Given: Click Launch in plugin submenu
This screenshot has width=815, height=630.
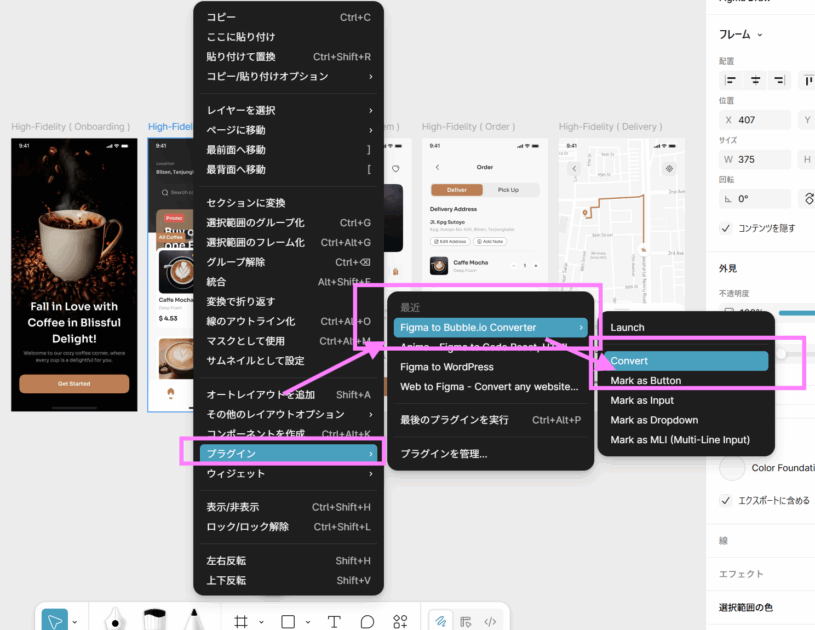Looking at the screenshot, I should [686, 327].
